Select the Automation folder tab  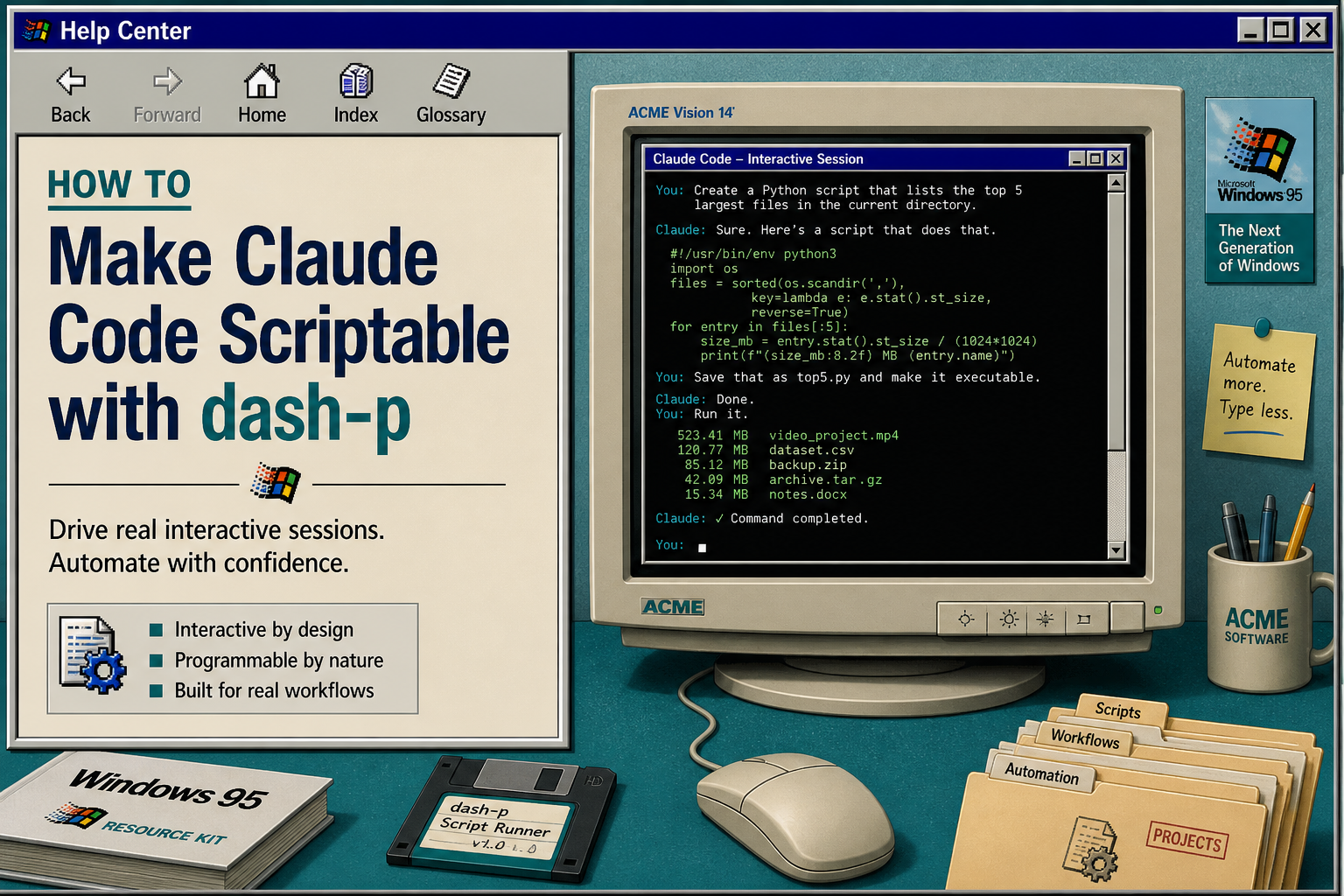point(1041,773)
